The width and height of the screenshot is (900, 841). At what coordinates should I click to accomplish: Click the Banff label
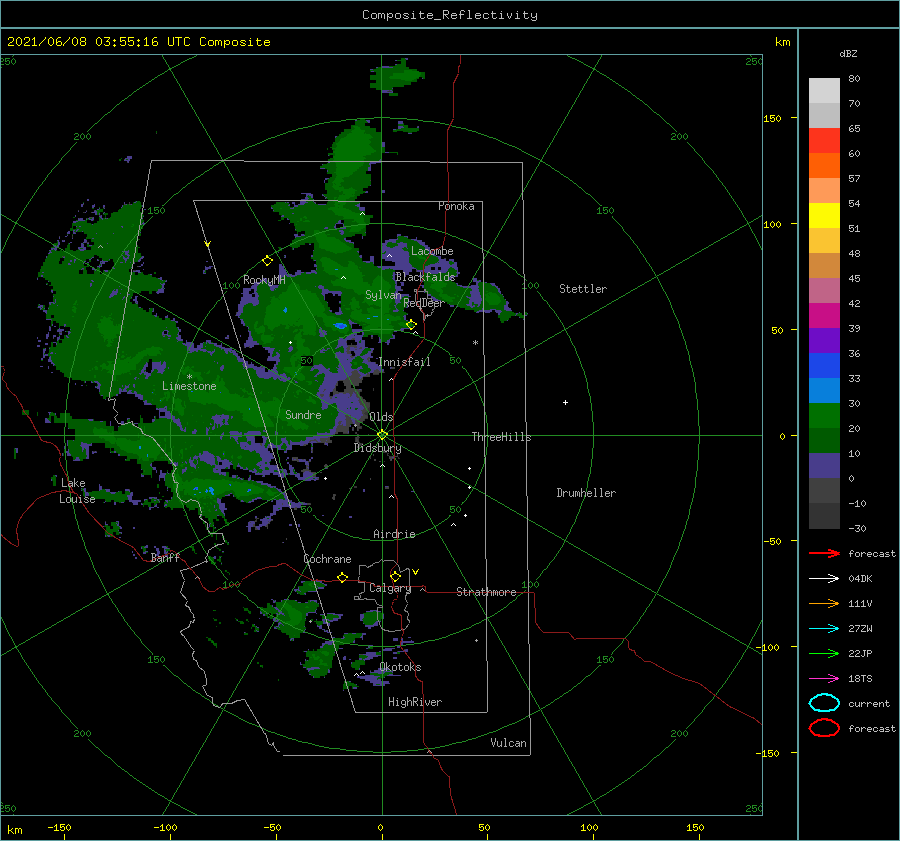click(x=165, y=557)
